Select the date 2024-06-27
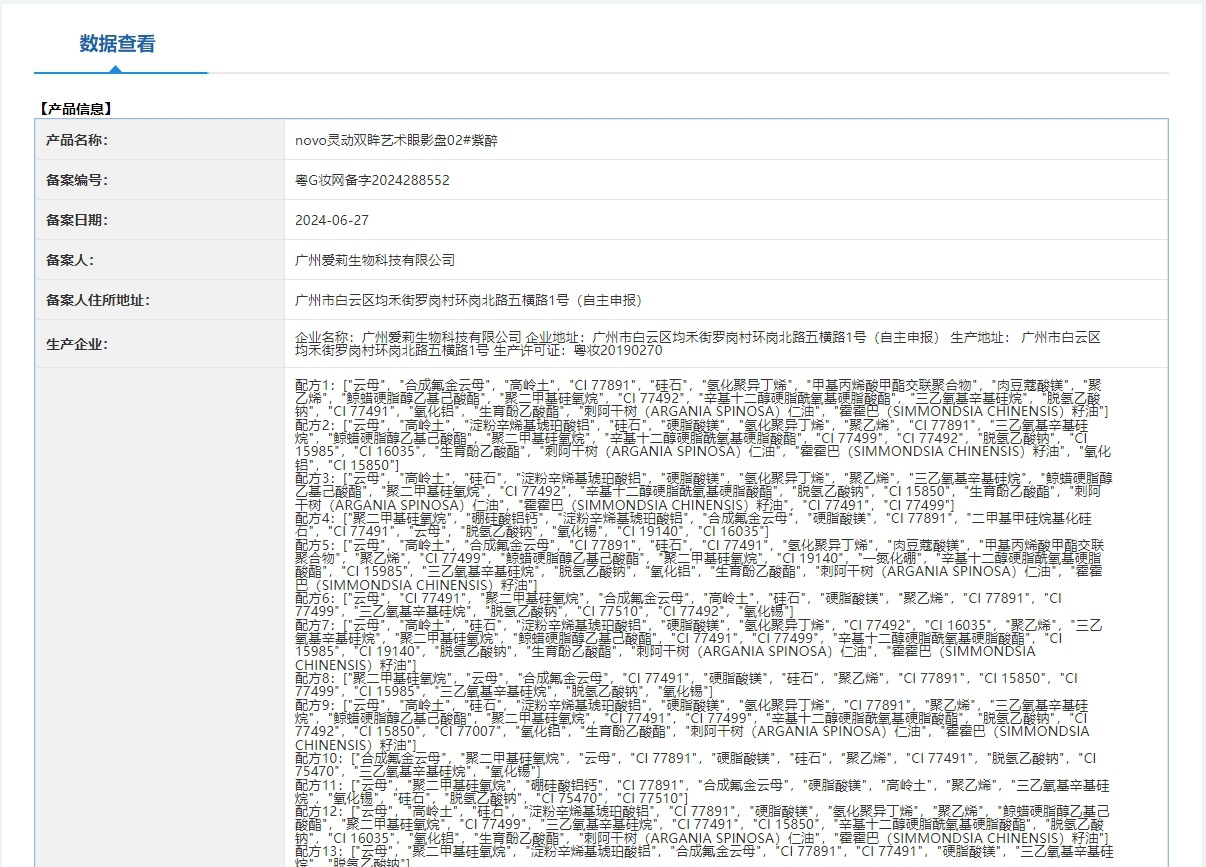This screenshot has width=1206, height=867. point(332,220)
